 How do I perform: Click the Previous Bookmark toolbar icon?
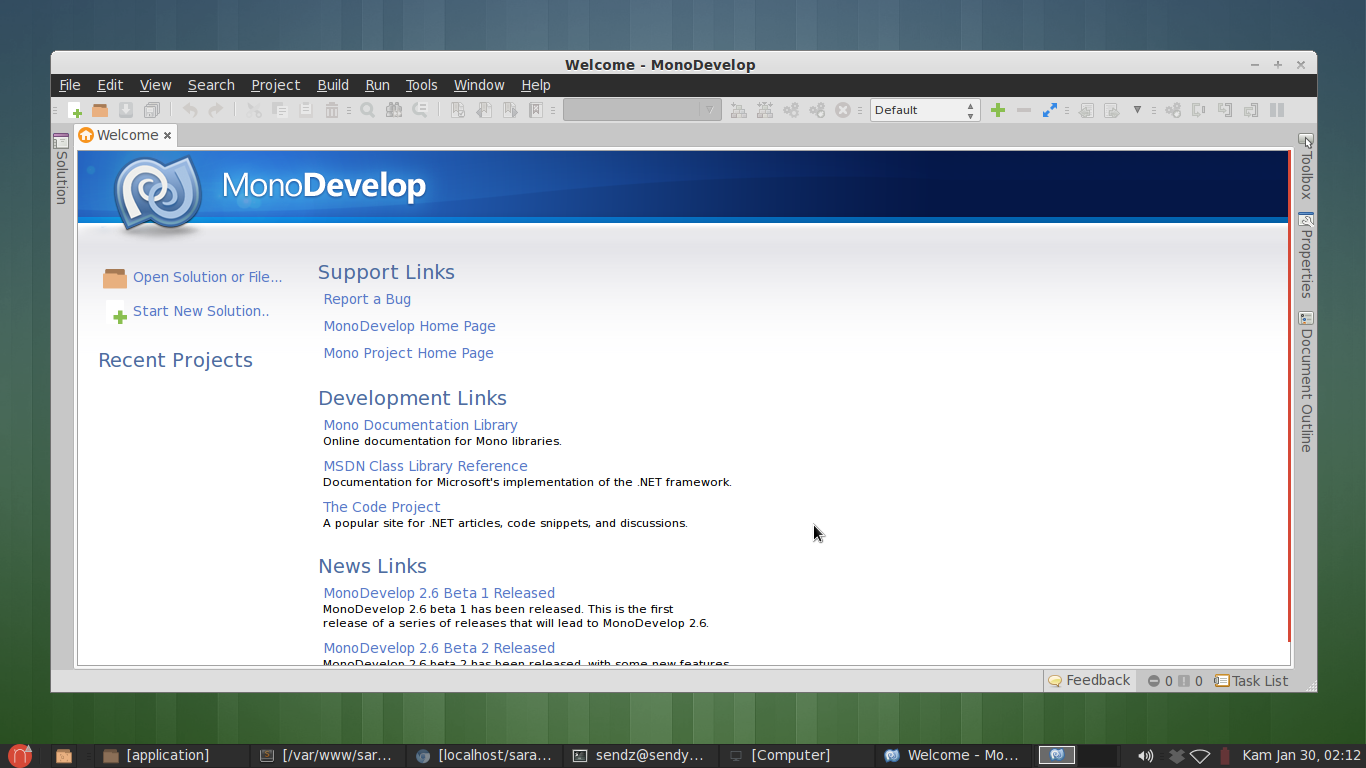[x=484, y=110]
